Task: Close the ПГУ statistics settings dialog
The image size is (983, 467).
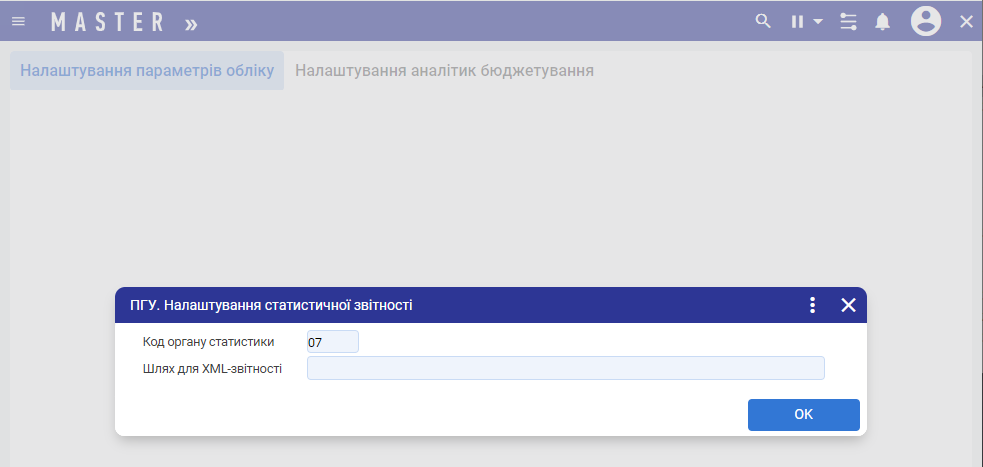Action: (x=848, y=305)
